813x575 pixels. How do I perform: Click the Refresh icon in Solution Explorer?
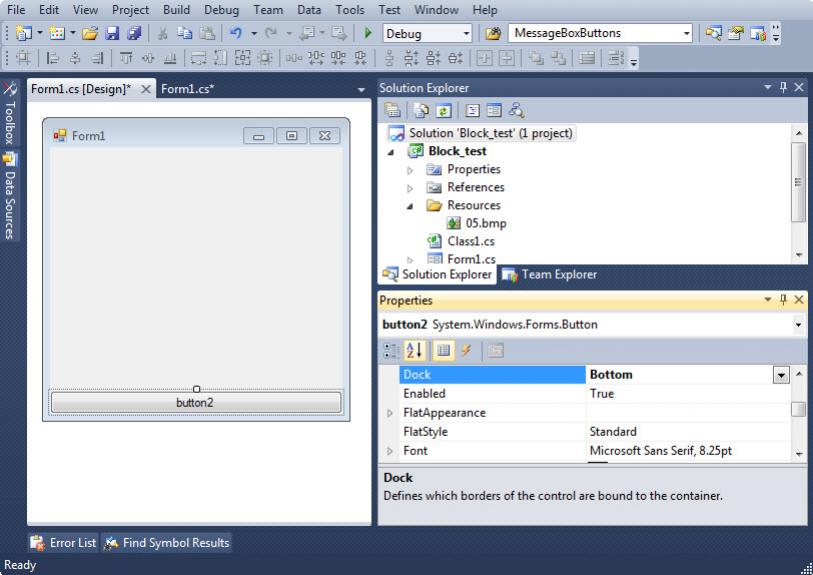pyautogui.click(x=443, y=110)
